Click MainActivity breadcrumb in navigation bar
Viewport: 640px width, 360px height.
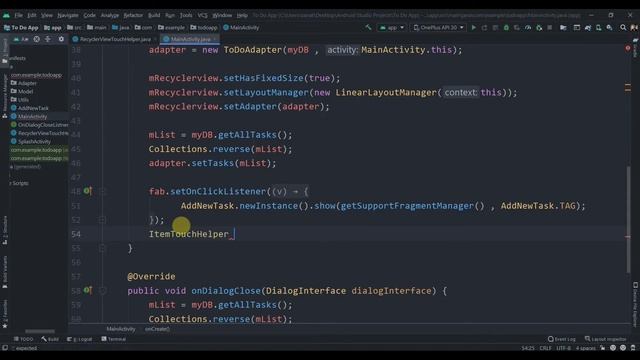tap(241, 28)
